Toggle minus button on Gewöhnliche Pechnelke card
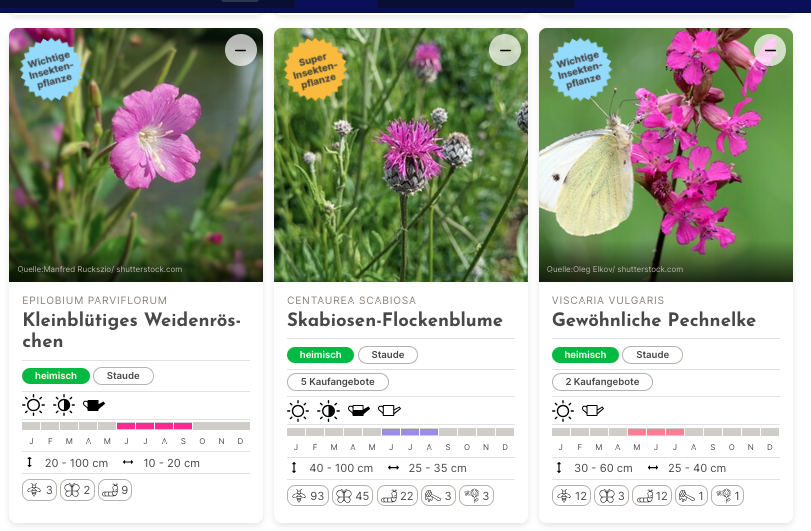The image size is (811, 531). tap(770, 50)
